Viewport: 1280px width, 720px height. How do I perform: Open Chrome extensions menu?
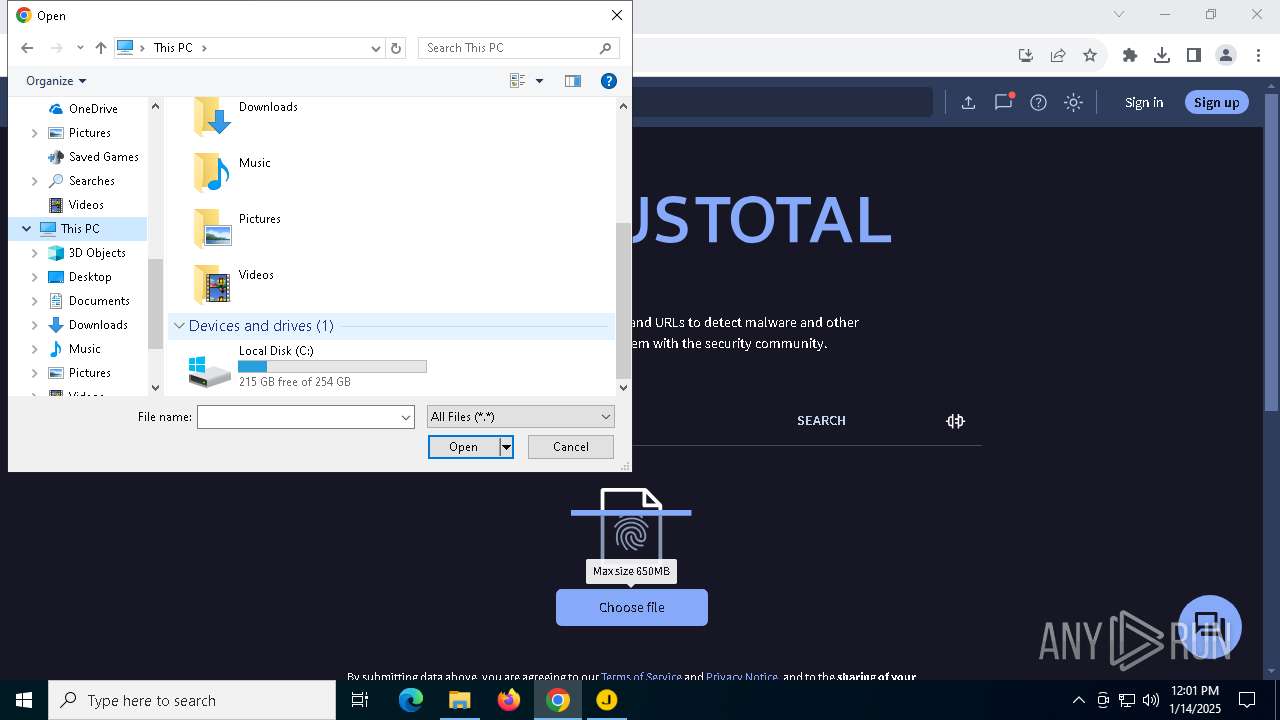tap(1130, 55)
